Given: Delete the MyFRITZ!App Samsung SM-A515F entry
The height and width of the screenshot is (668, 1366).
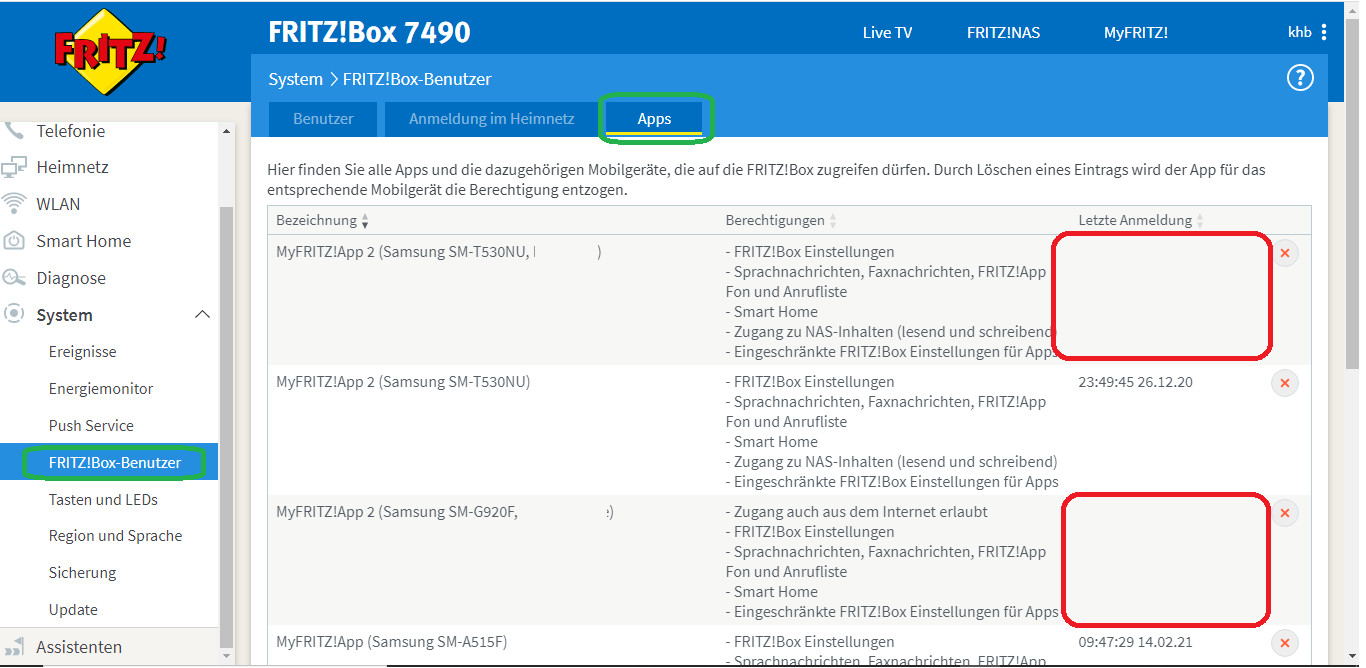Looking at the screenshot, I should (x=1285, y=643).
